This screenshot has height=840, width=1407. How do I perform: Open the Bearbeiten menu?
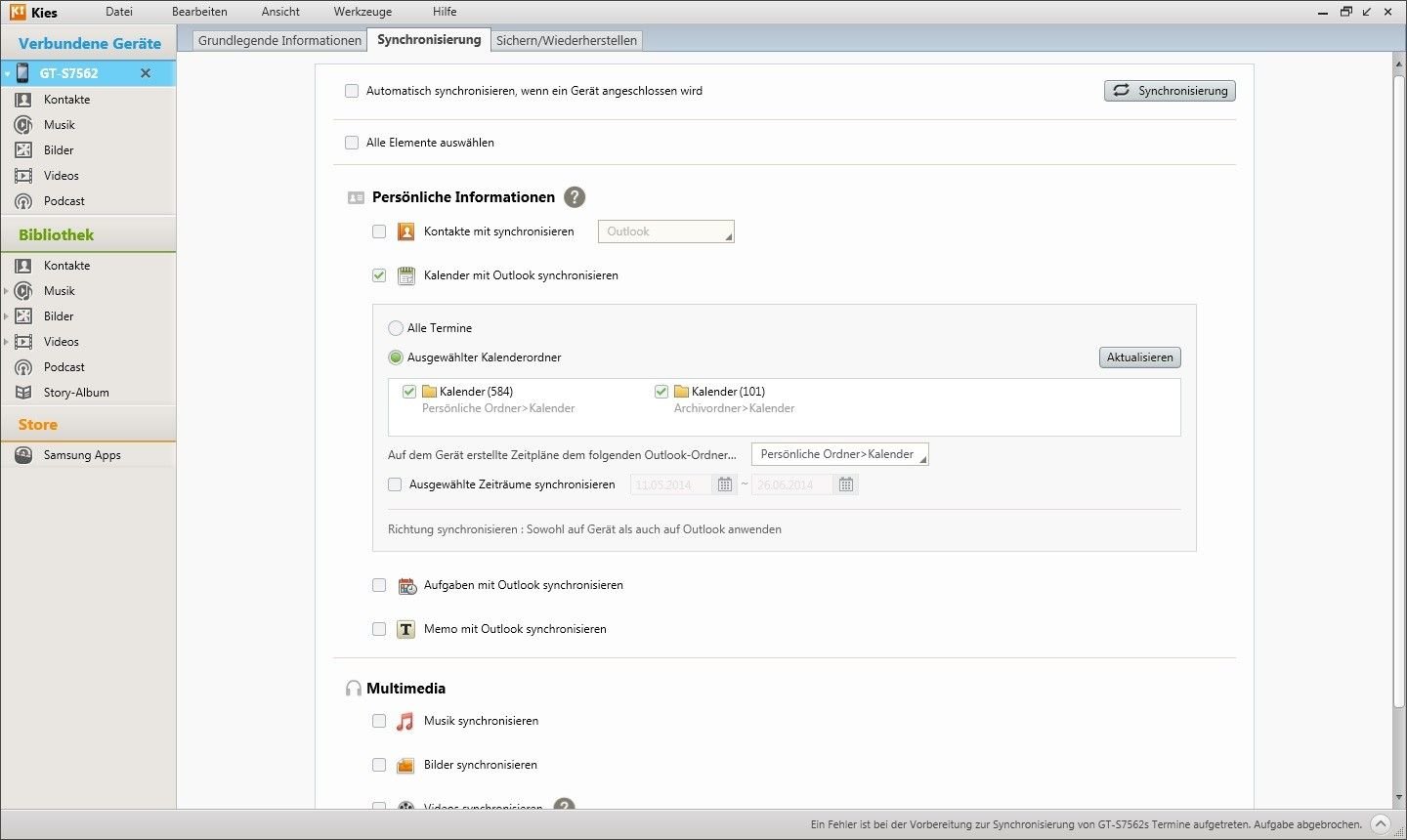click(x=199, y=12)
